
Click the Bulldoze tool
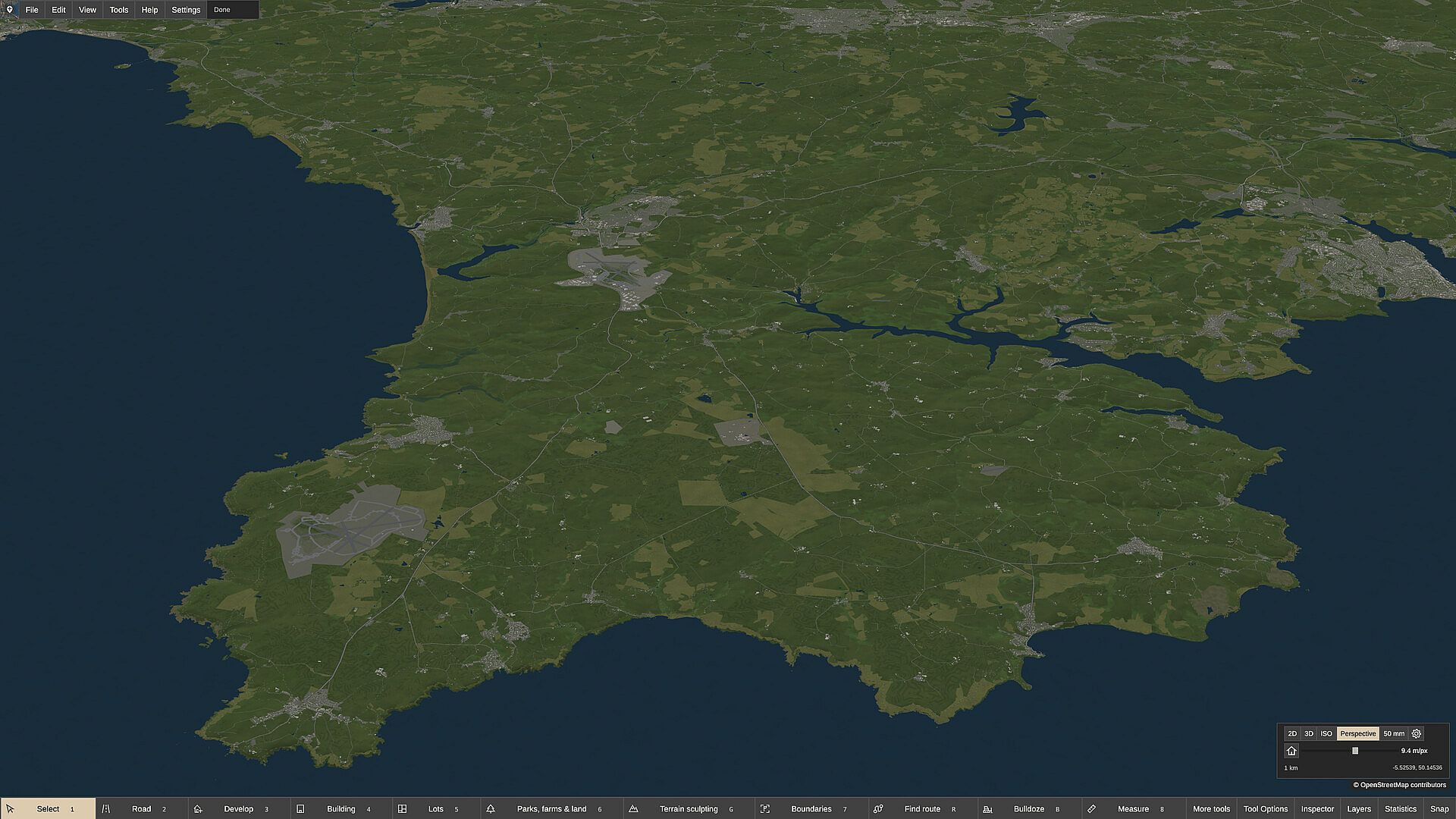pyautogui.click(x=1028, y=808)
